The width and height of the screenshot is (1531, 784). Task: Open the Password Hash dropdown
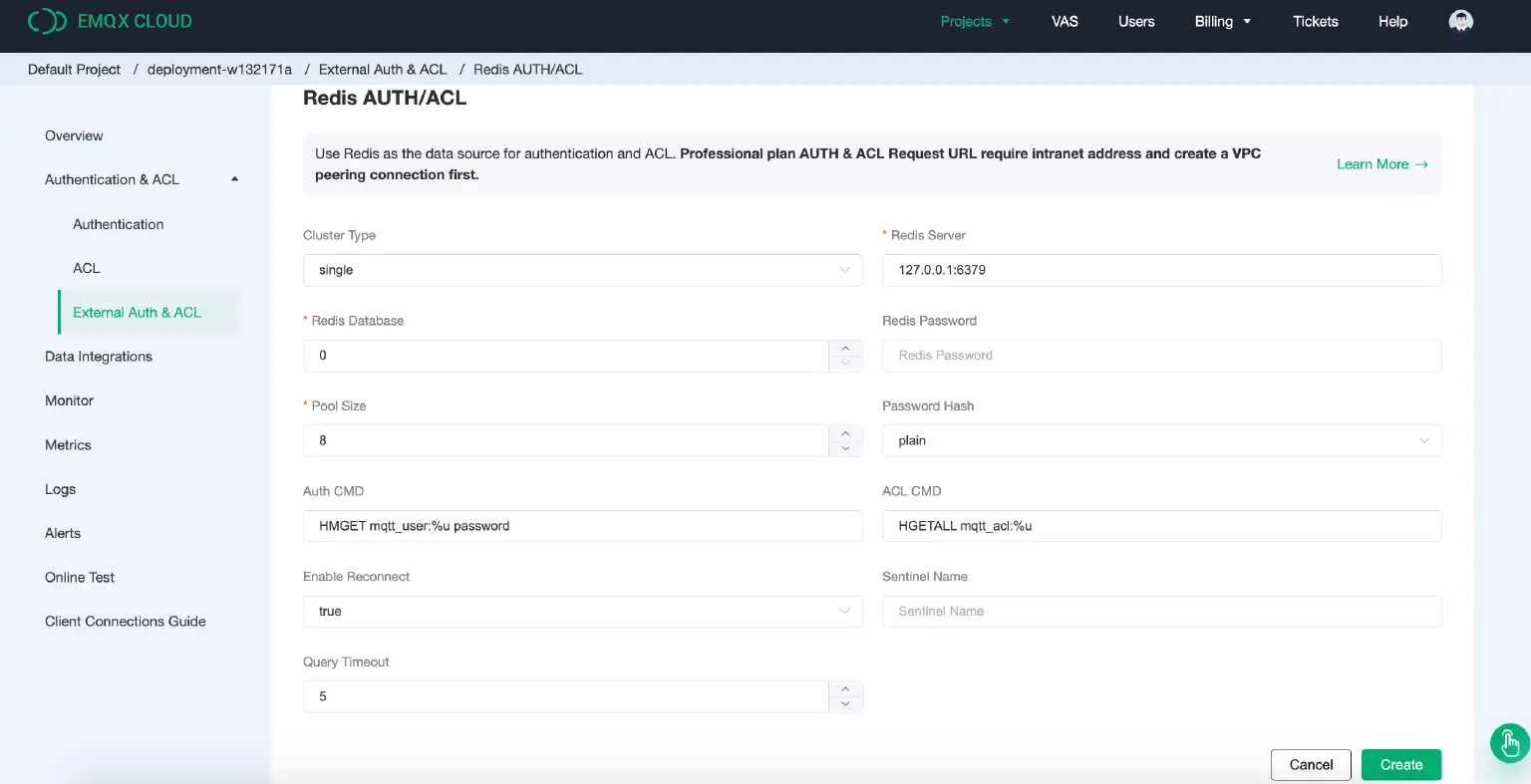pyautogui.click(x=1161, y=440)
